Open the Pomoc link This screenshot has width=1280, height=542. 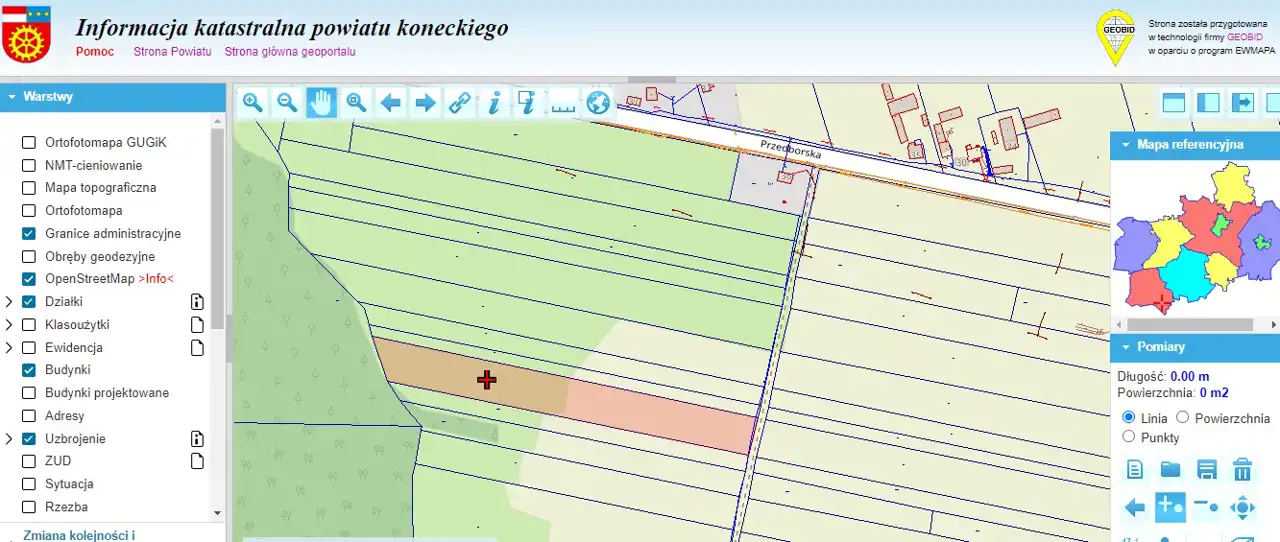pos(95,52)
